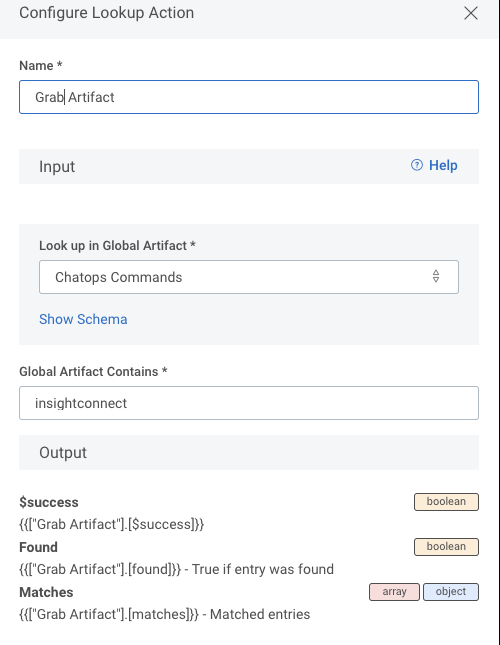Click the boolean tag beside Found
The height and width of the screenshot is (645, 500).
coord(446,546)
